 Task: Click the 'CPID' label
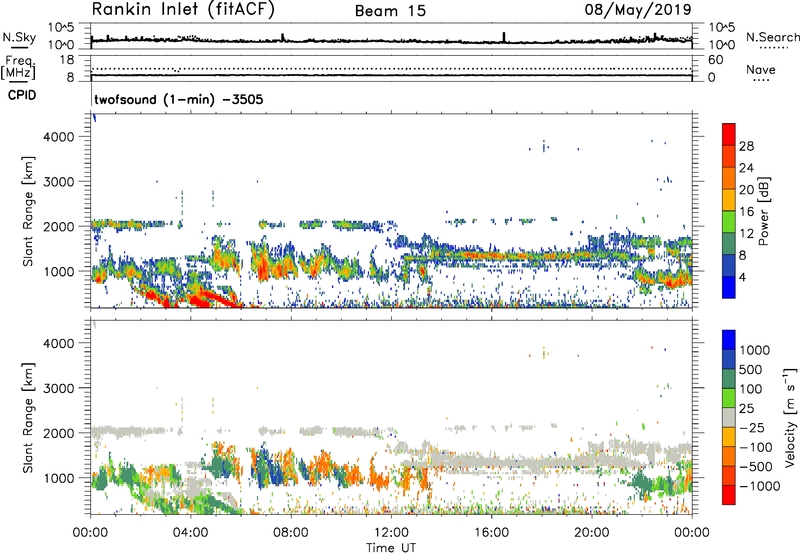[22, 95]
